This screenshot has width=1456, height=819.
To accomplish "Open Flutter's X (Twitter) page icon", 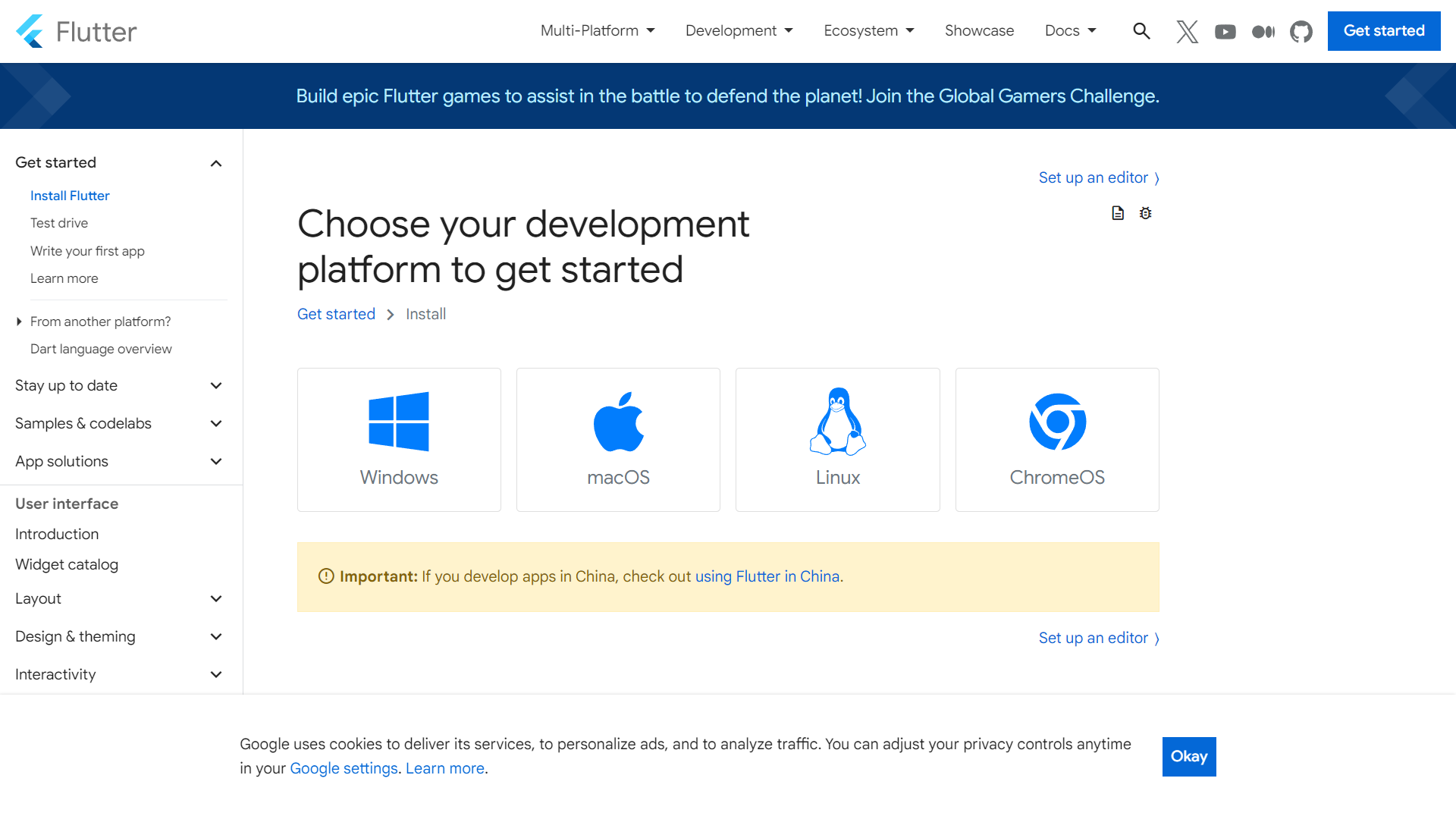I will [1187, 31].
